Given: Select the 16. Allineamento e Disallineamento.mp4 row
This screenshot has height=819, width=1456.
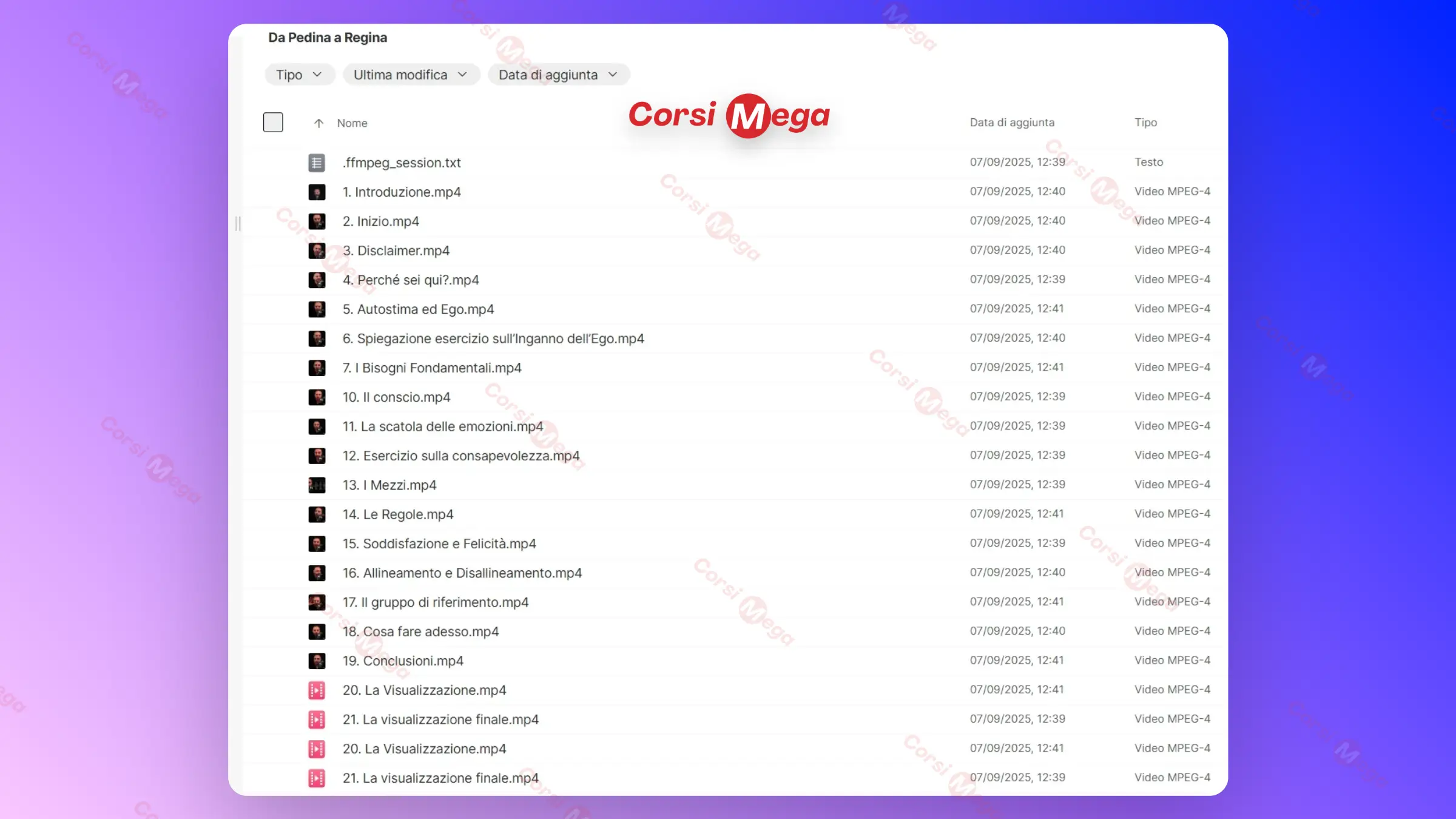Looking at the screenshot, I should (462, 573).
